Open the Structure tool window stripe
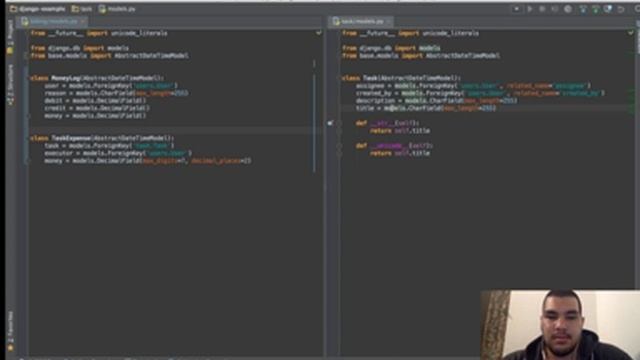The width and height of the screenshot is (640, 360). pyautogui.click(x=10, y=85)
